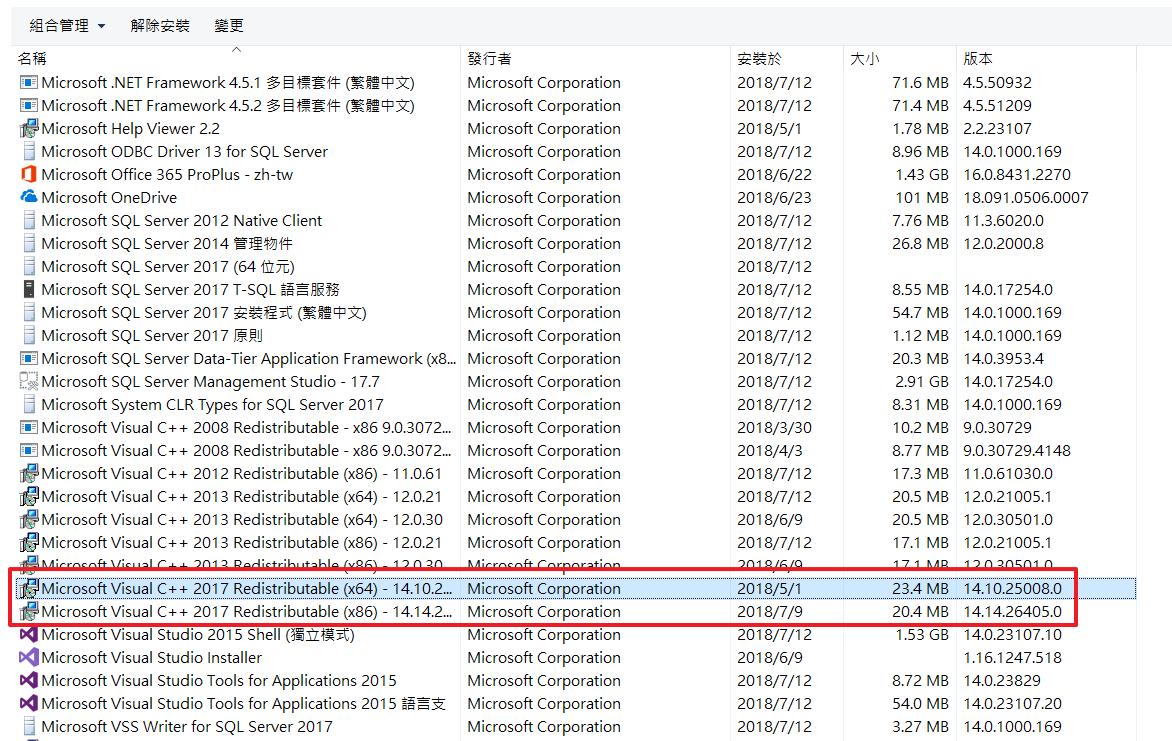Click version 14.10.25008.0 cell
Image resolution: width=1172 pixels, height=741 pixels.
1012,588
